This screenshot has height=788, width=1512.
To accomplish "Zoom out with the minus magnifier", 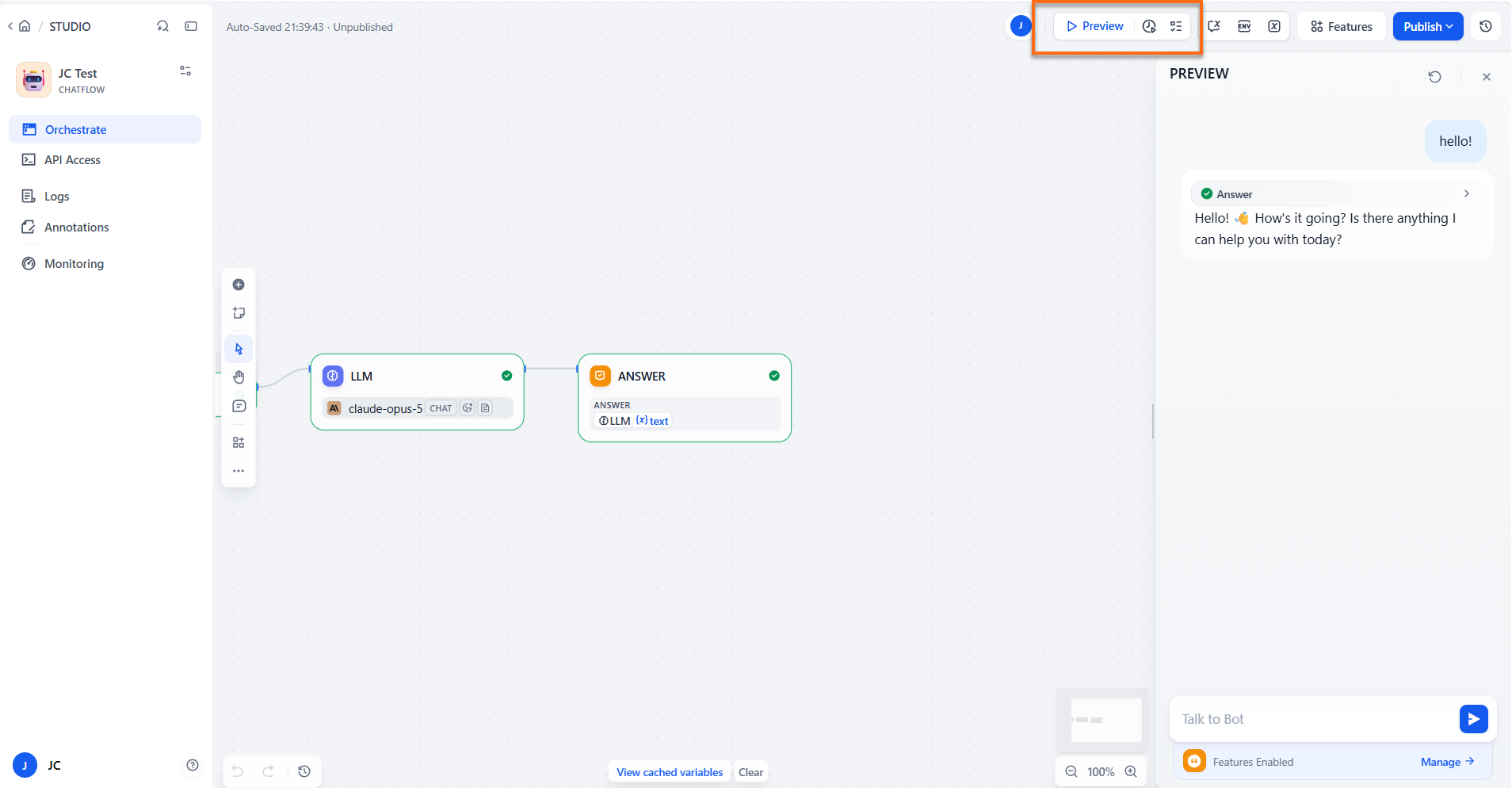I will 1071,771.
